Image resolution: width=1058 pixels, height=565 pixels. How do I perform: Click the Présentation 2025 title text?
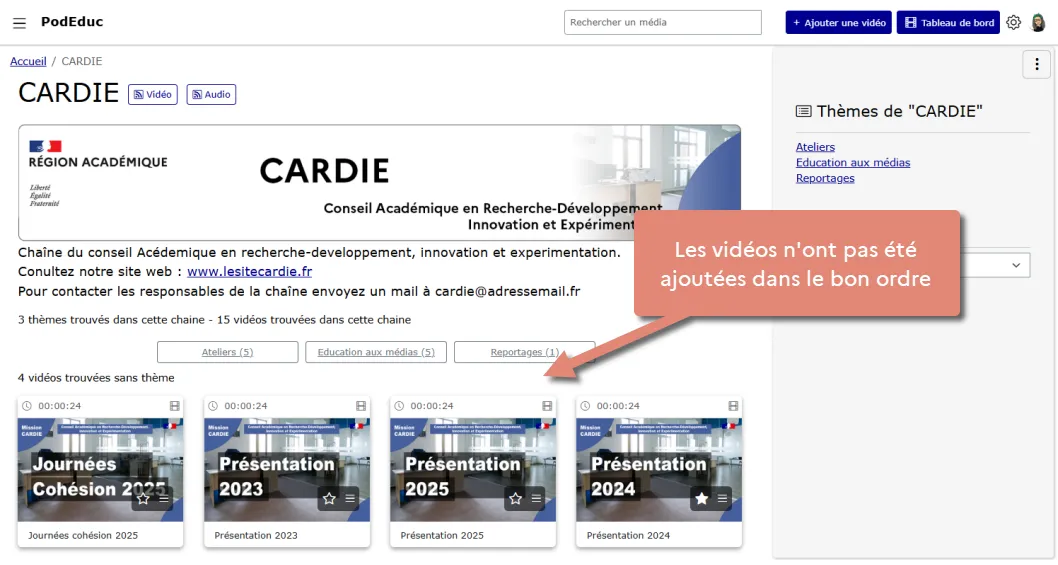(442, 535)
